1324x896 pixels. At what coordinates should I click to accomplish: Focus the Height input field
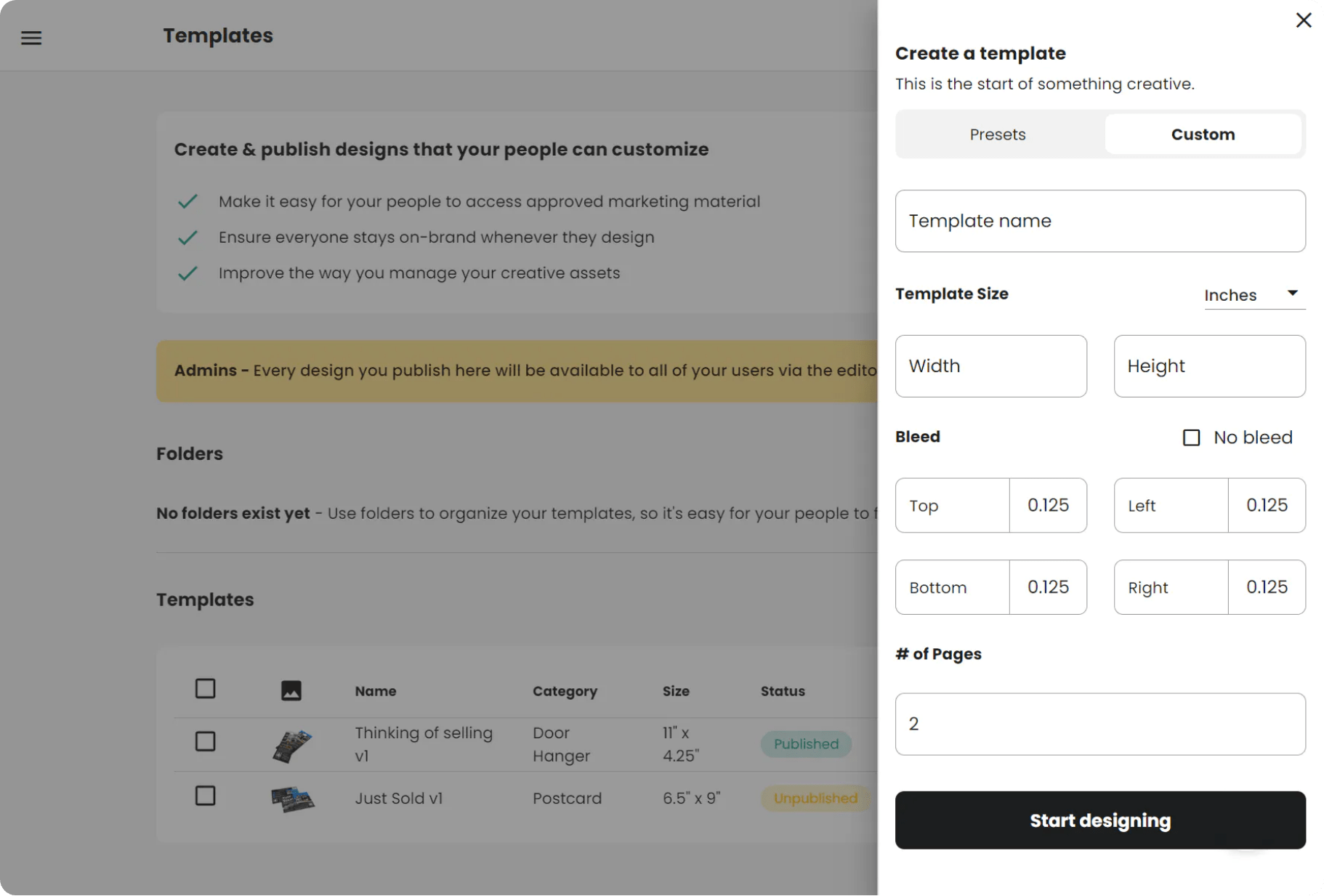click(1209, 366)
